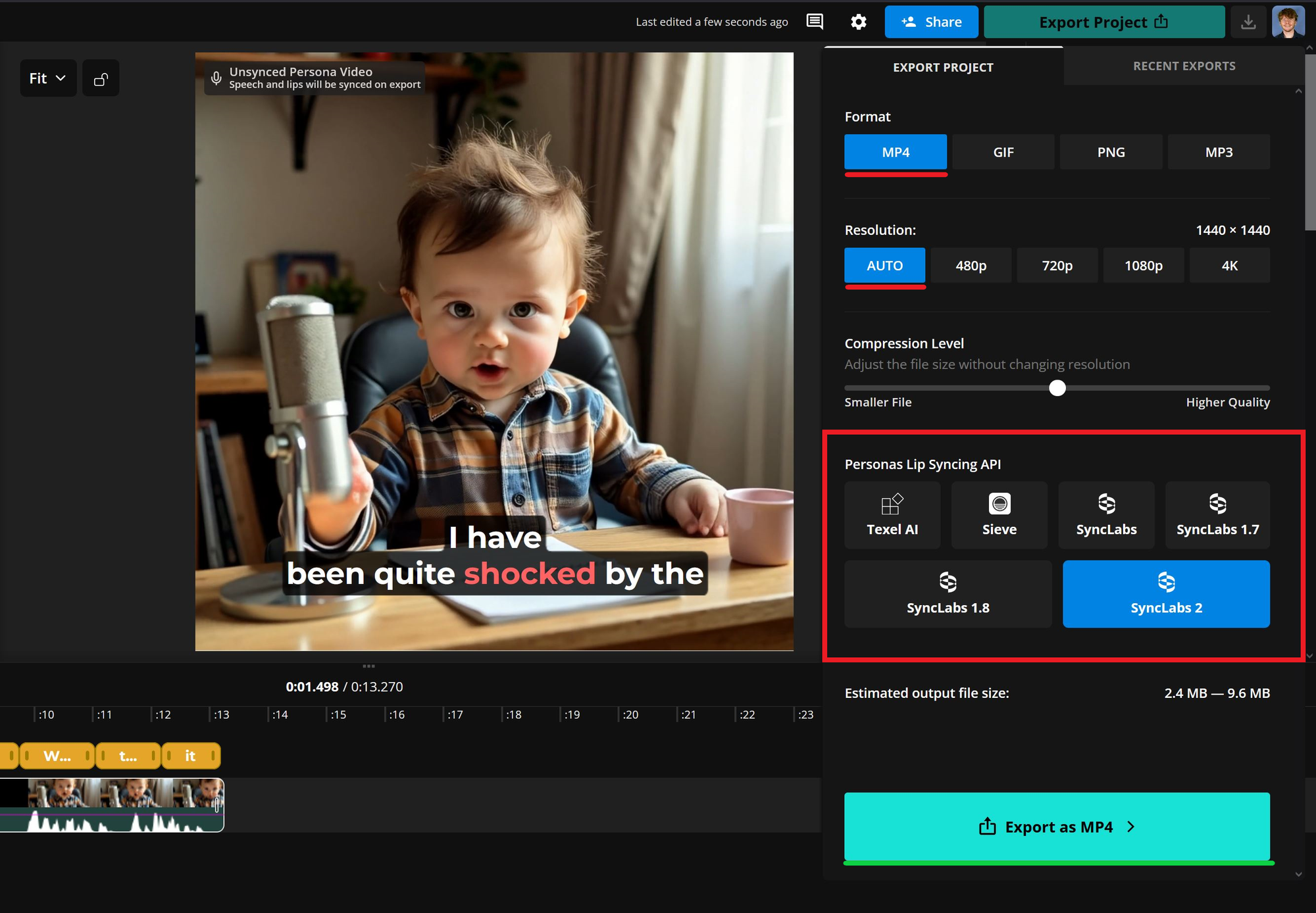Click the compression level slider handle
This screenshot has width=1316, height=913.
coord(1057,388)
